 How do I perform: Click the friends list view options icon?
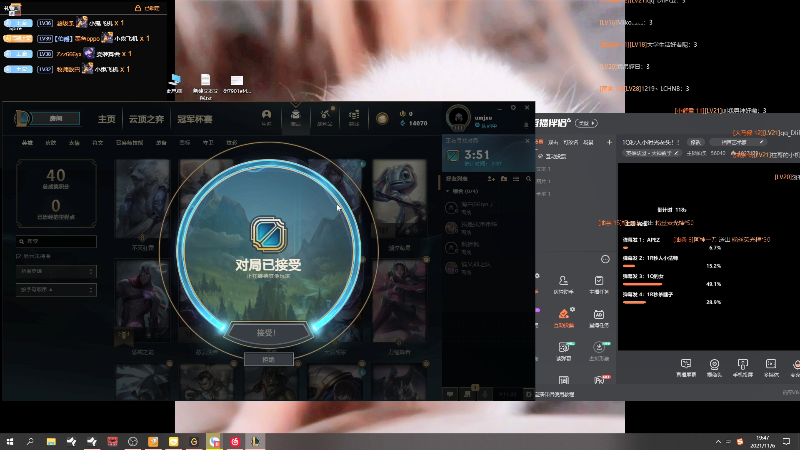[x=516, y=179]
